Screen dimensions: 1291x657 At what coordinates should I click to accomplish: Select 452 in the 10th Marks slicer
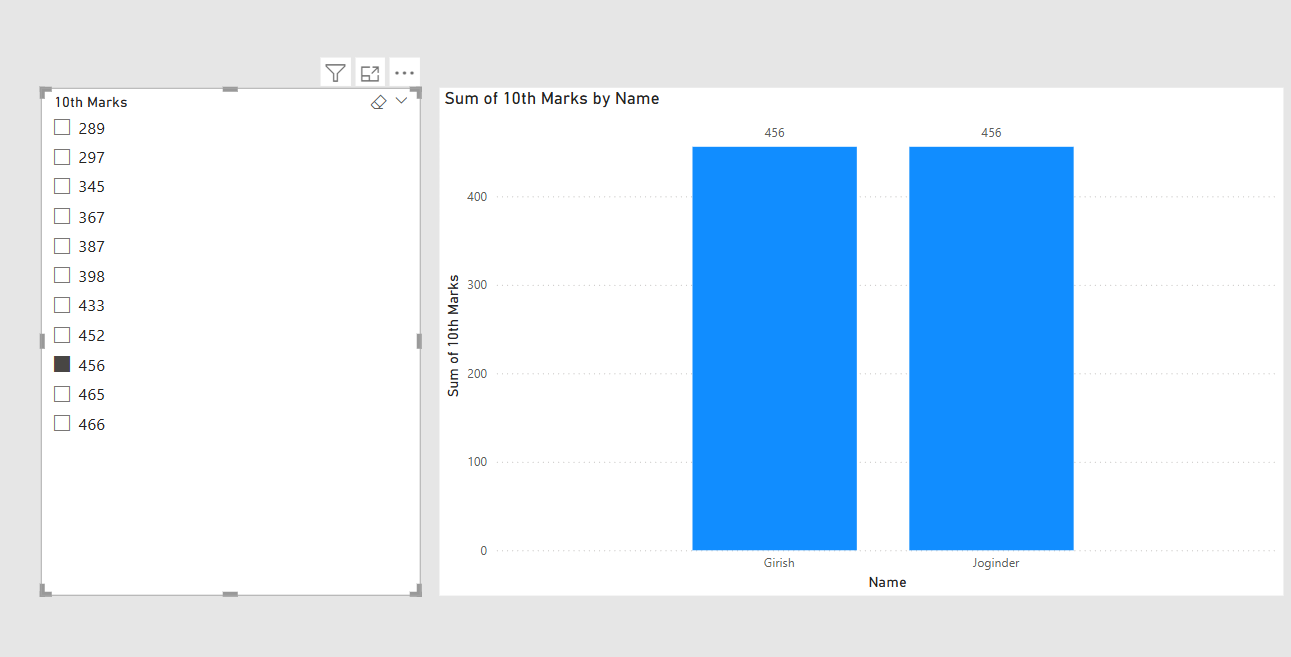coord(61,335)
